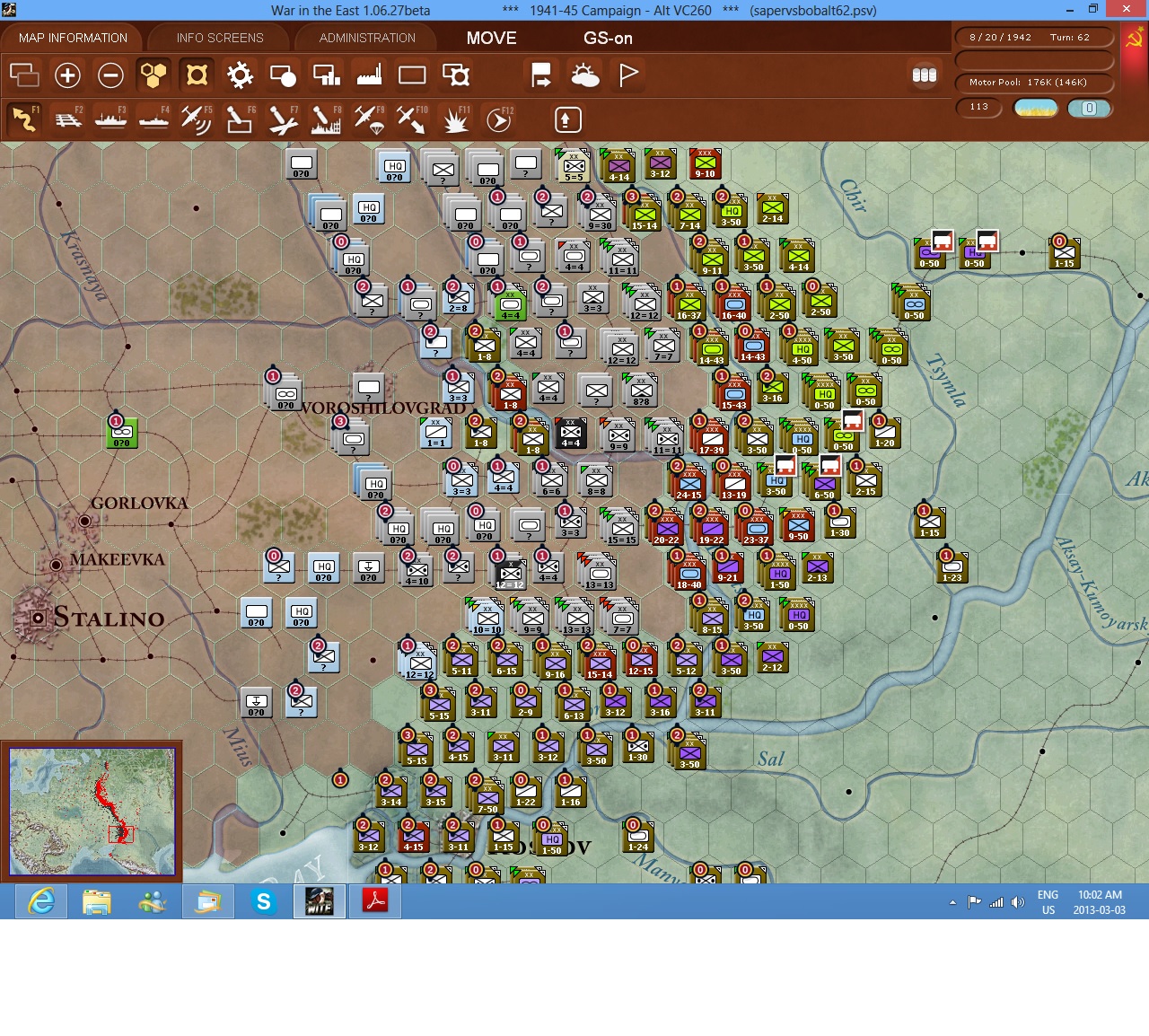Open the taskbar clock showing 10:02 AM
Screen dimensions: 1149x1036
tap(1100, 902)
